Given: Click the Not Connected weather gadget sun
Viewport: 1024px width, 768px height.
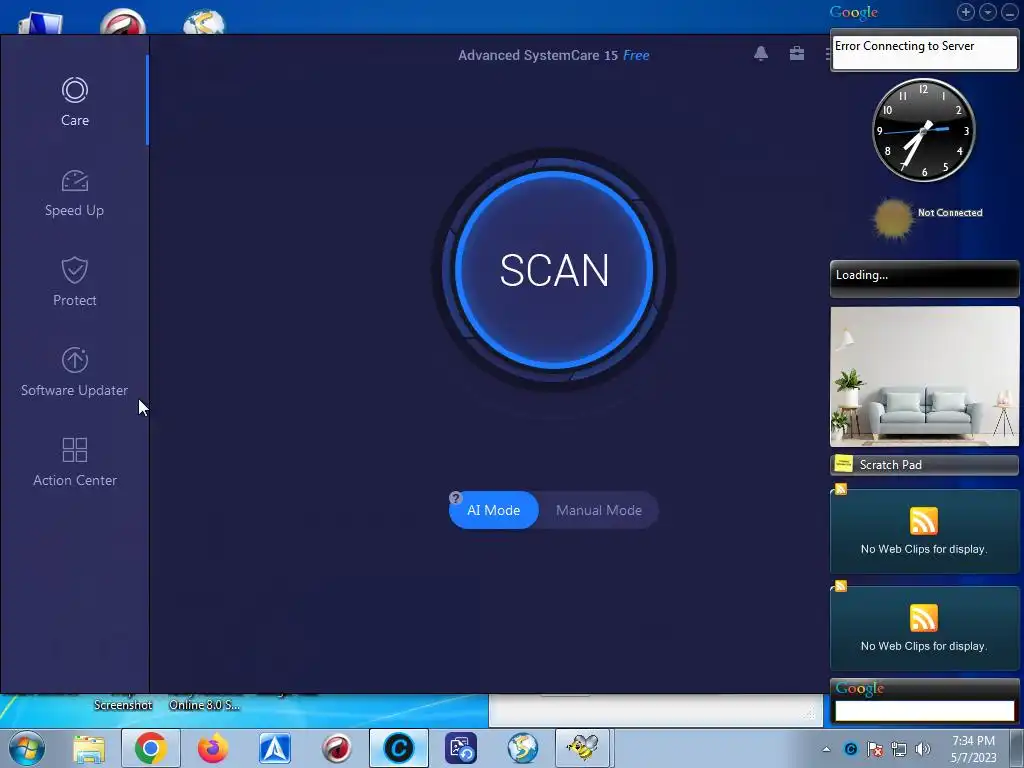Looking at the screenshot, I should click(892, 219).
